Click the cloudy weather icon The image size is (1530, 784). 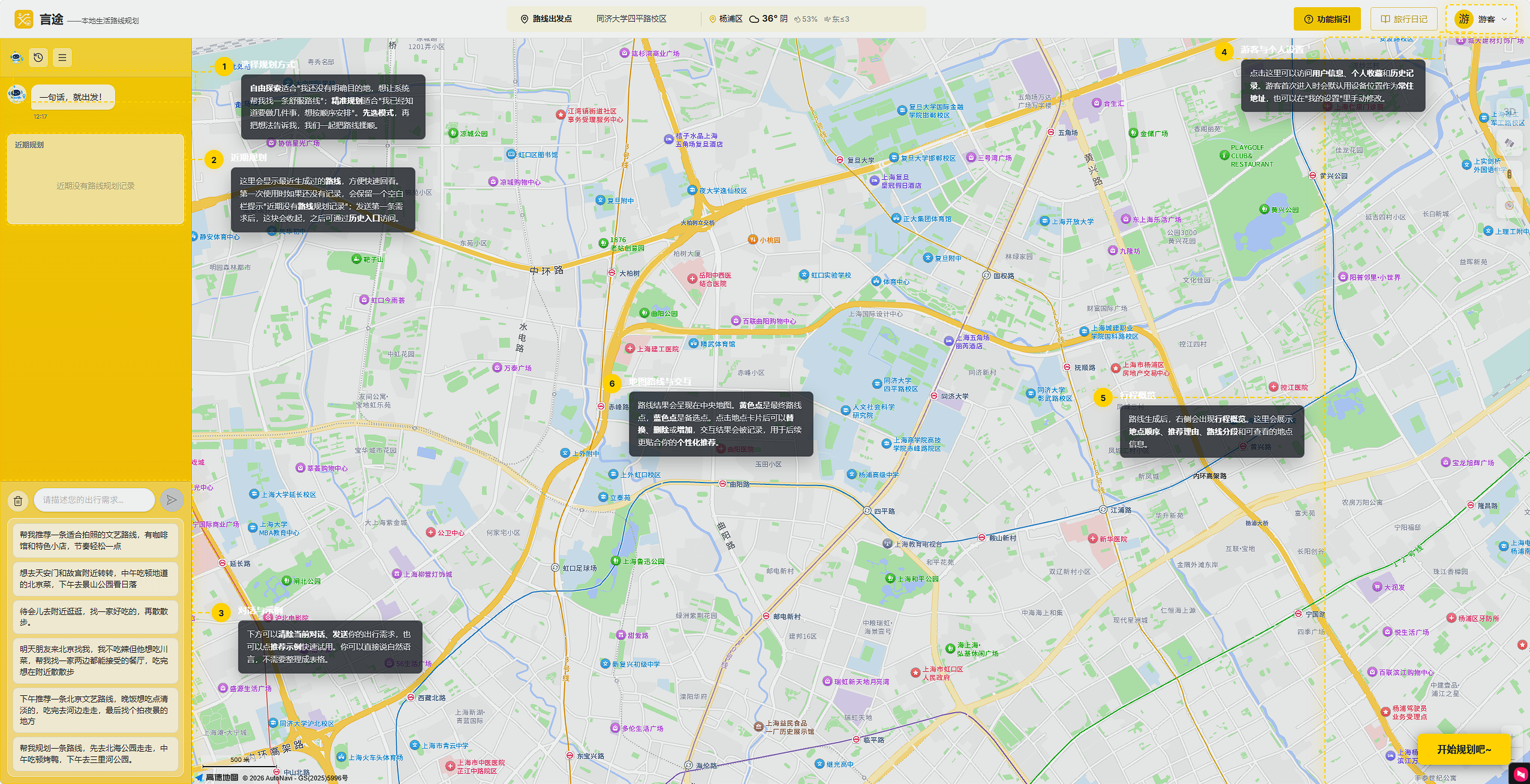(754, 19)
